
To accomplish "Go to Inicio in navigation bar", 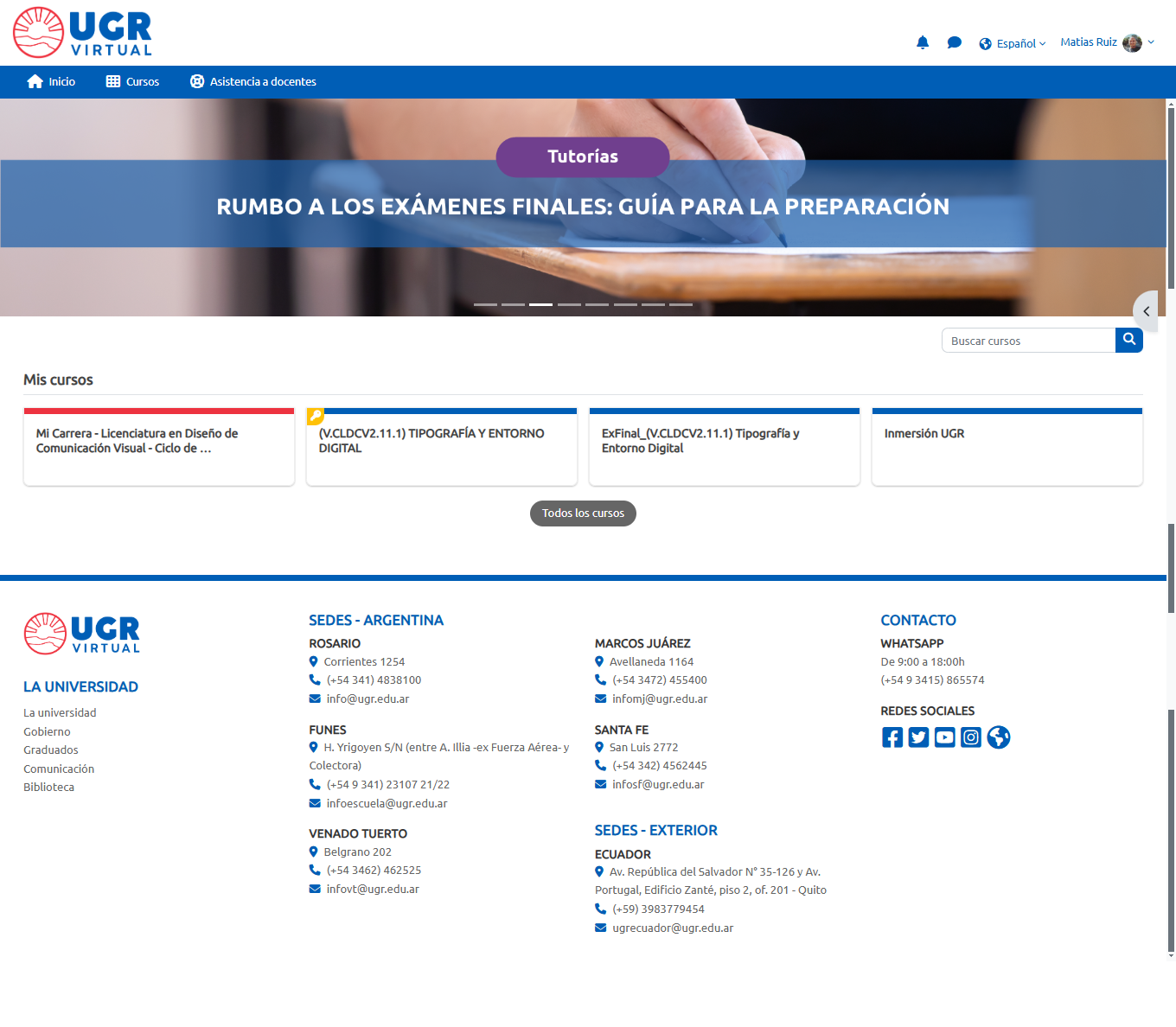I will pyautogui.click(x=51, y=81).
